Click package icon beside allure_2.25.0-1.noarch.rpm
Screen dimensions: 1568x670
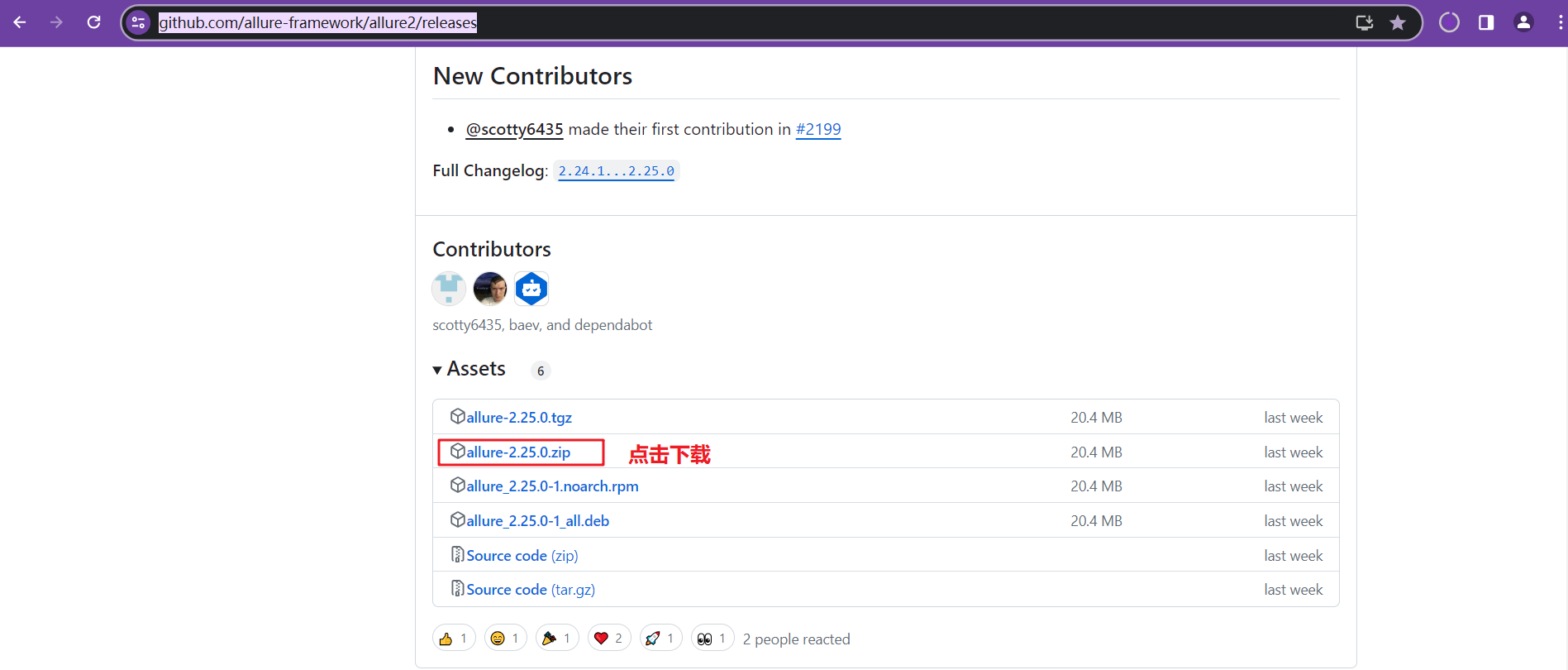[457, 485]
